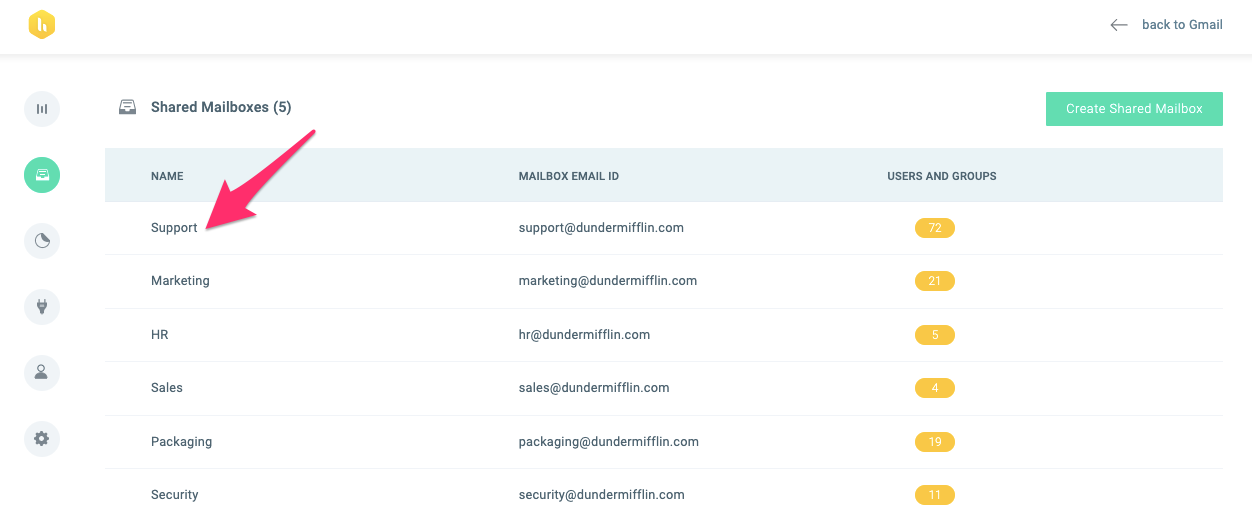Click packaging@dundermifflin.com email ID

[609, 442]
